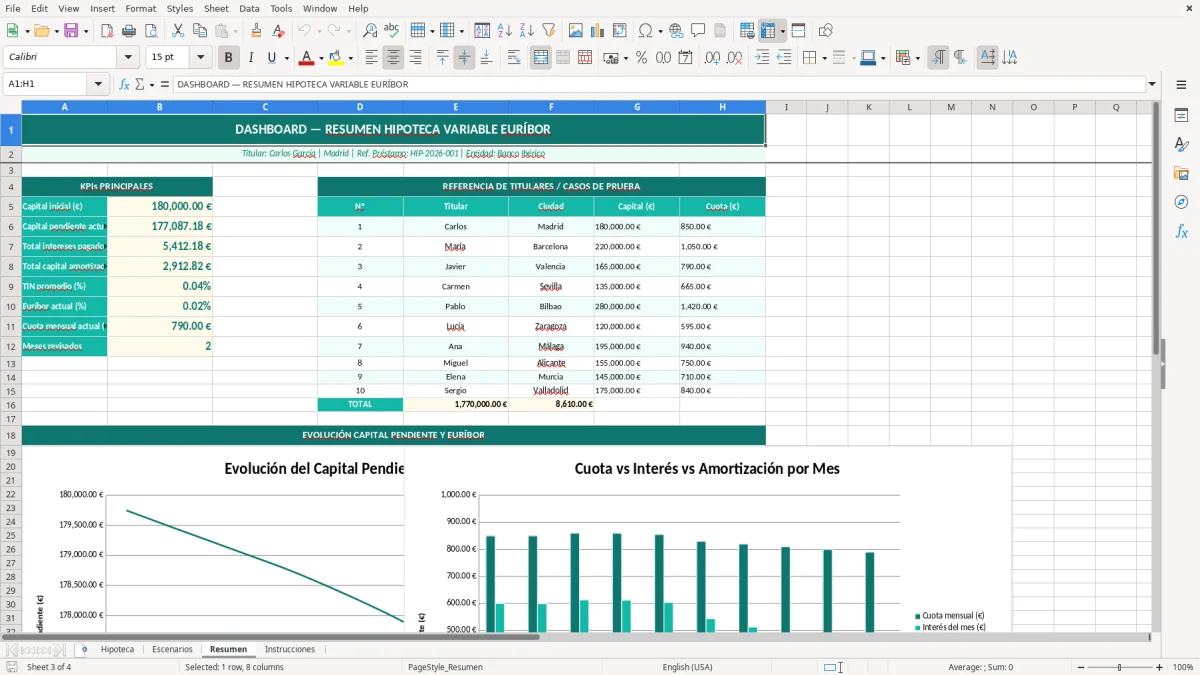This screenshot has height=675, width=1200.
Task: Select column header G
Action: 636,107
